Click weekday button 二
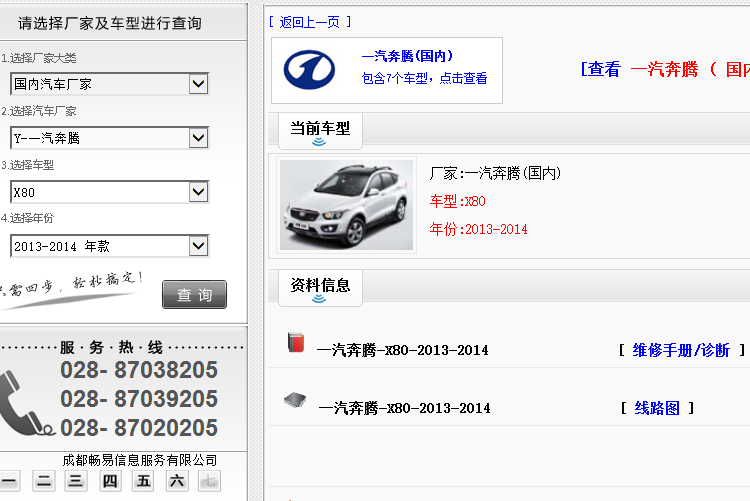This screenshot has height=501, width=750. coord(44,481)
